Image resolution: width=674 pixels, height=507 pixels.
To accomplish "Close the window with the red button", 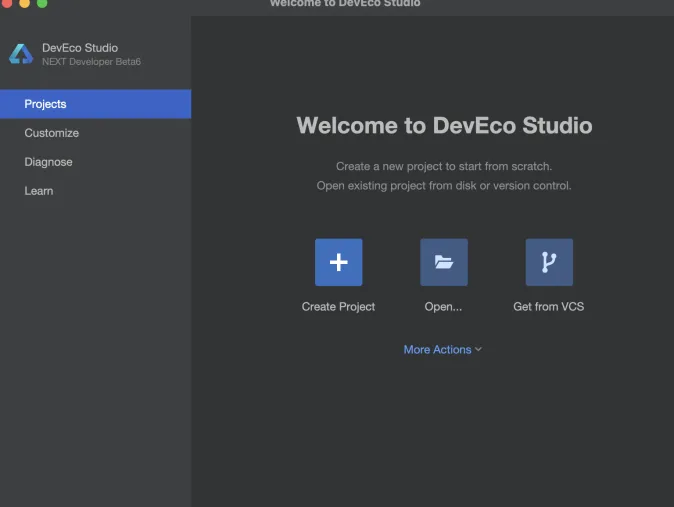I will point(7,3).
